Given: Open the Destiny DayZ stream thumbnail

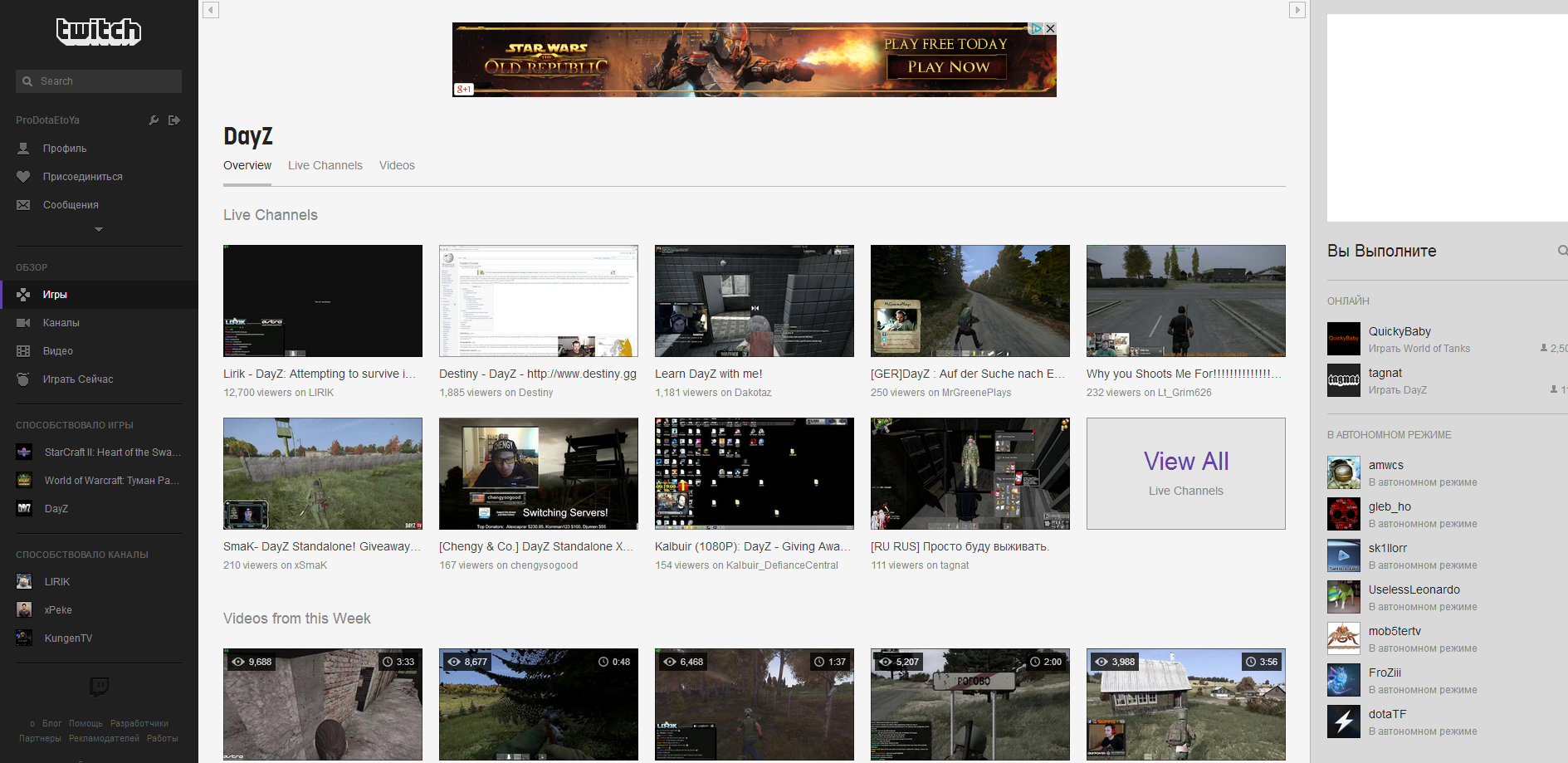Looking at the screenshot, I should pyautogui.click(x=539, y=301).
